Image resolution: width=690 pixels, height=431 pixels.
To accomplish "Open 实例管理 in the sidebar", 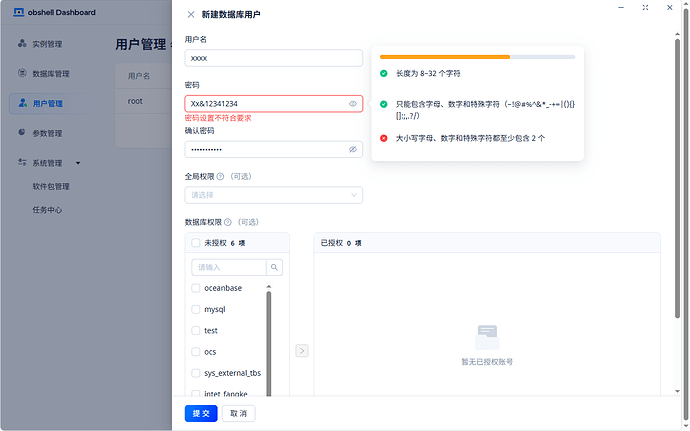I will coord(47,44).
